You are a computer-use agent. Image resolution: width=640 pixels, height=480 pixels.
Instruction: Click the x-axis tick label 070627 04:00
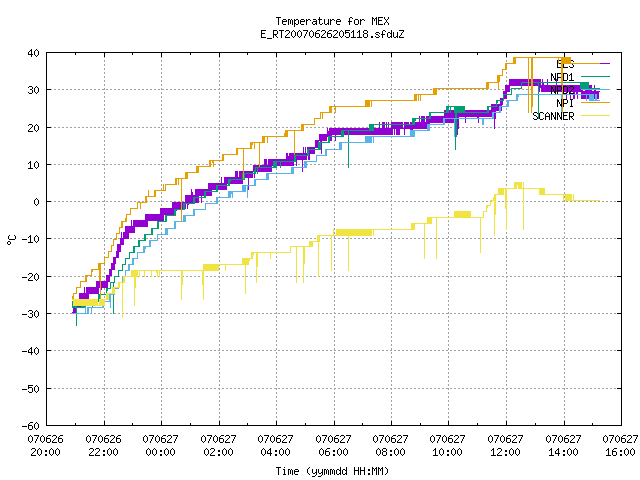pos(276,445)
